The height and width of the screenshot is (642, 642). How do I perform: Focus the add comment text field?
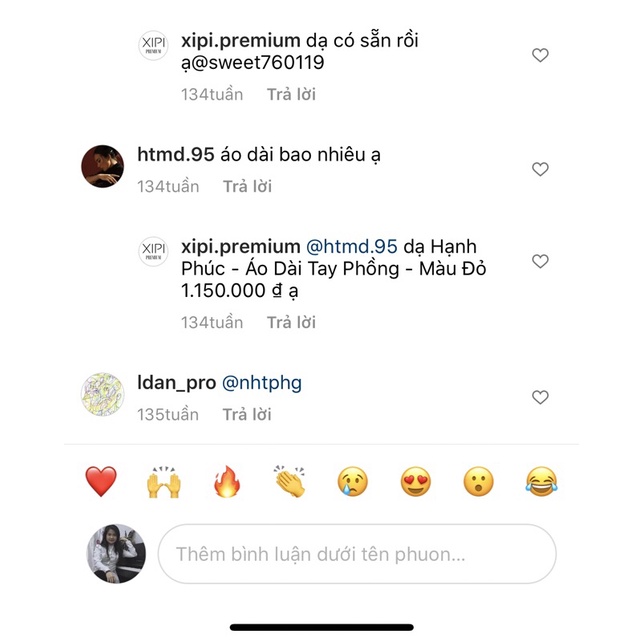point(356,553)
